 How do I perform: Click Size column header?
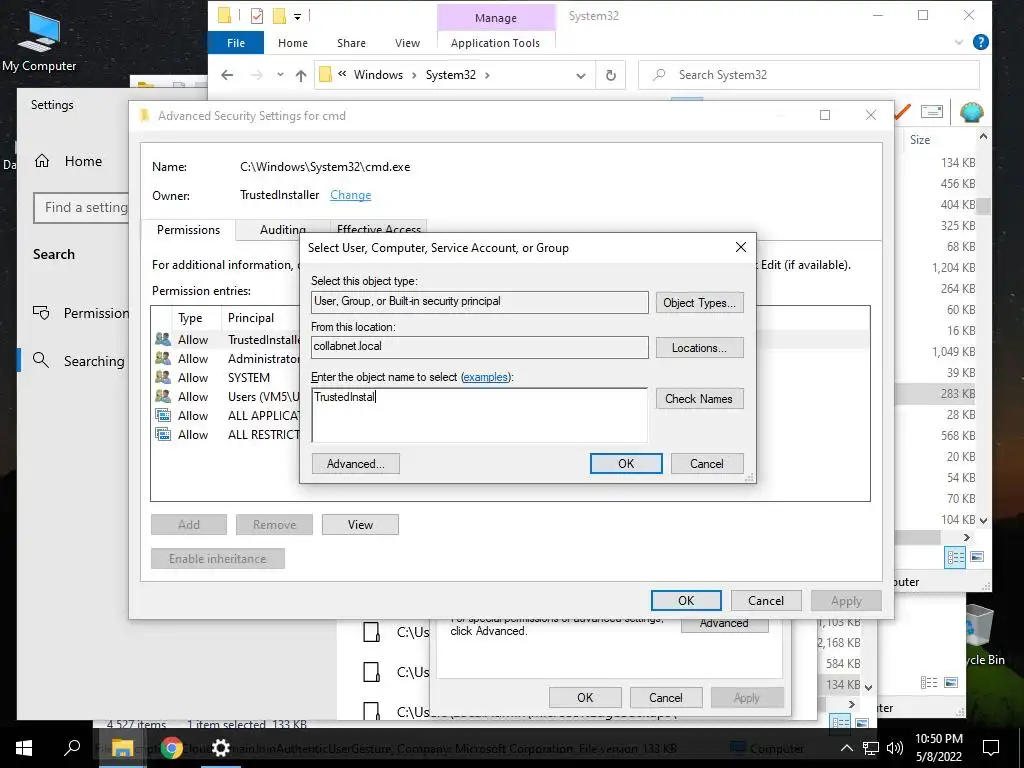click(920, 140)
